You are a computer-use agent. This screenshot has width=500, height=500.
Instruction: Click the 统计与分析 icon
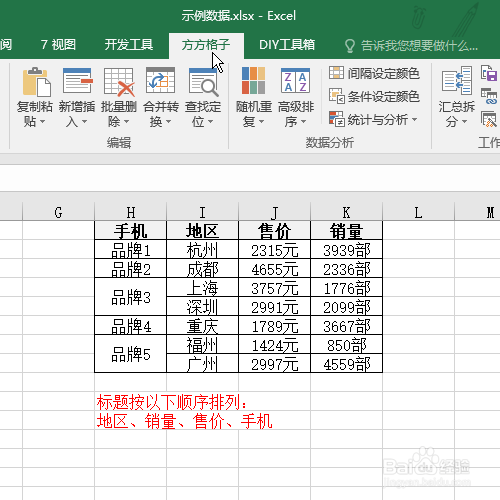(x=336, y=119)
